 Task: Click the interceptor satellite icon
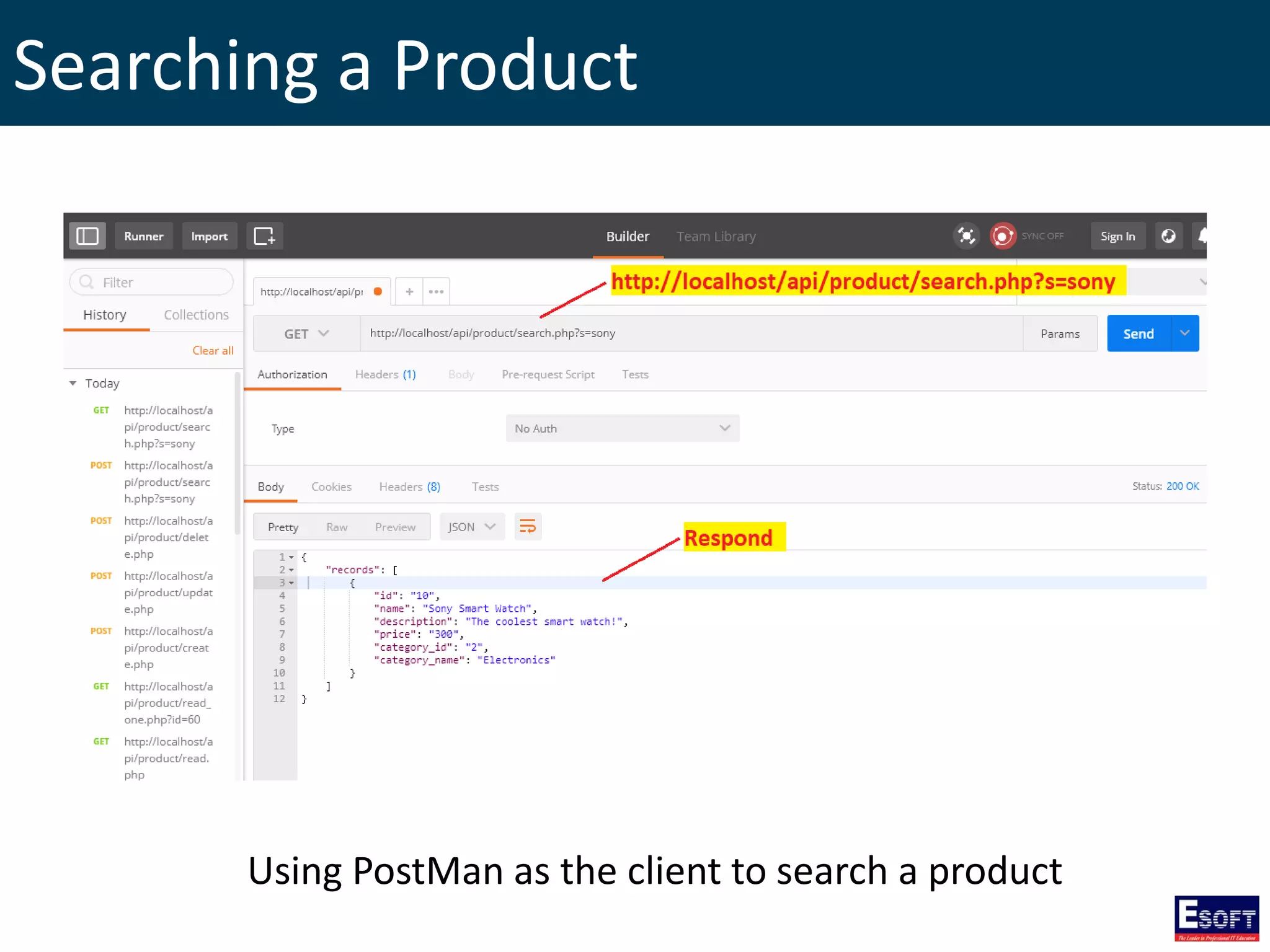[966, 236]
